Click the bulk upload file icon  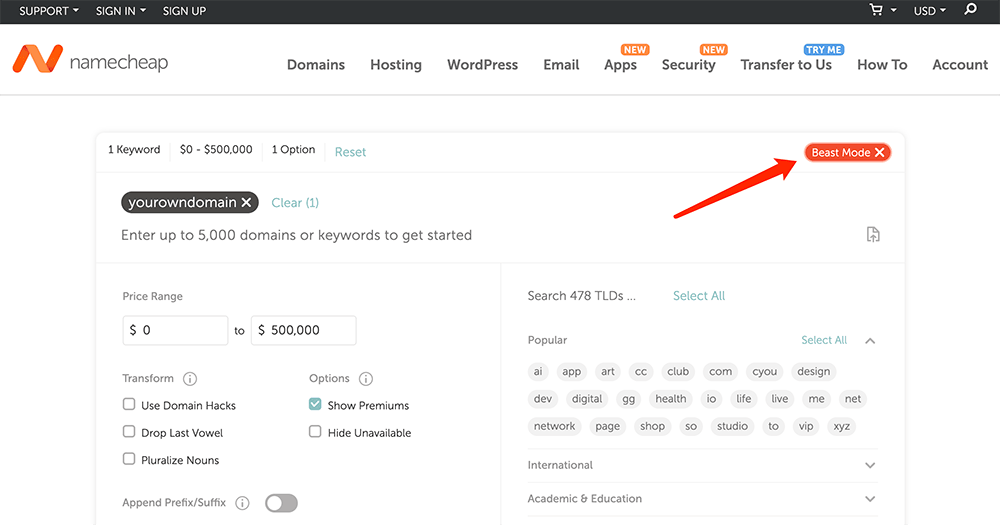point(873,234)
